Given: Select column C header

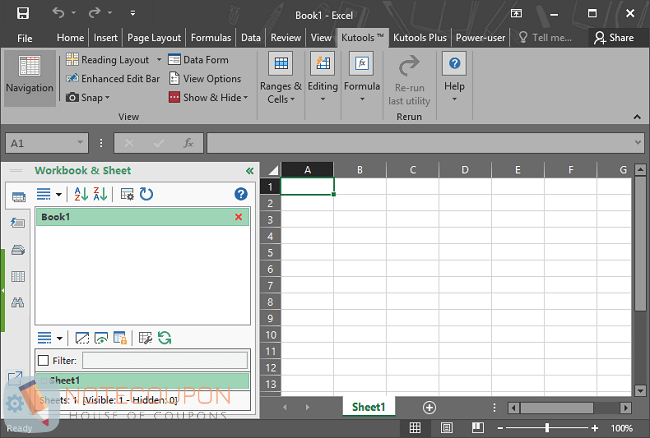Looking at the screenshot, I should [412, 169].
